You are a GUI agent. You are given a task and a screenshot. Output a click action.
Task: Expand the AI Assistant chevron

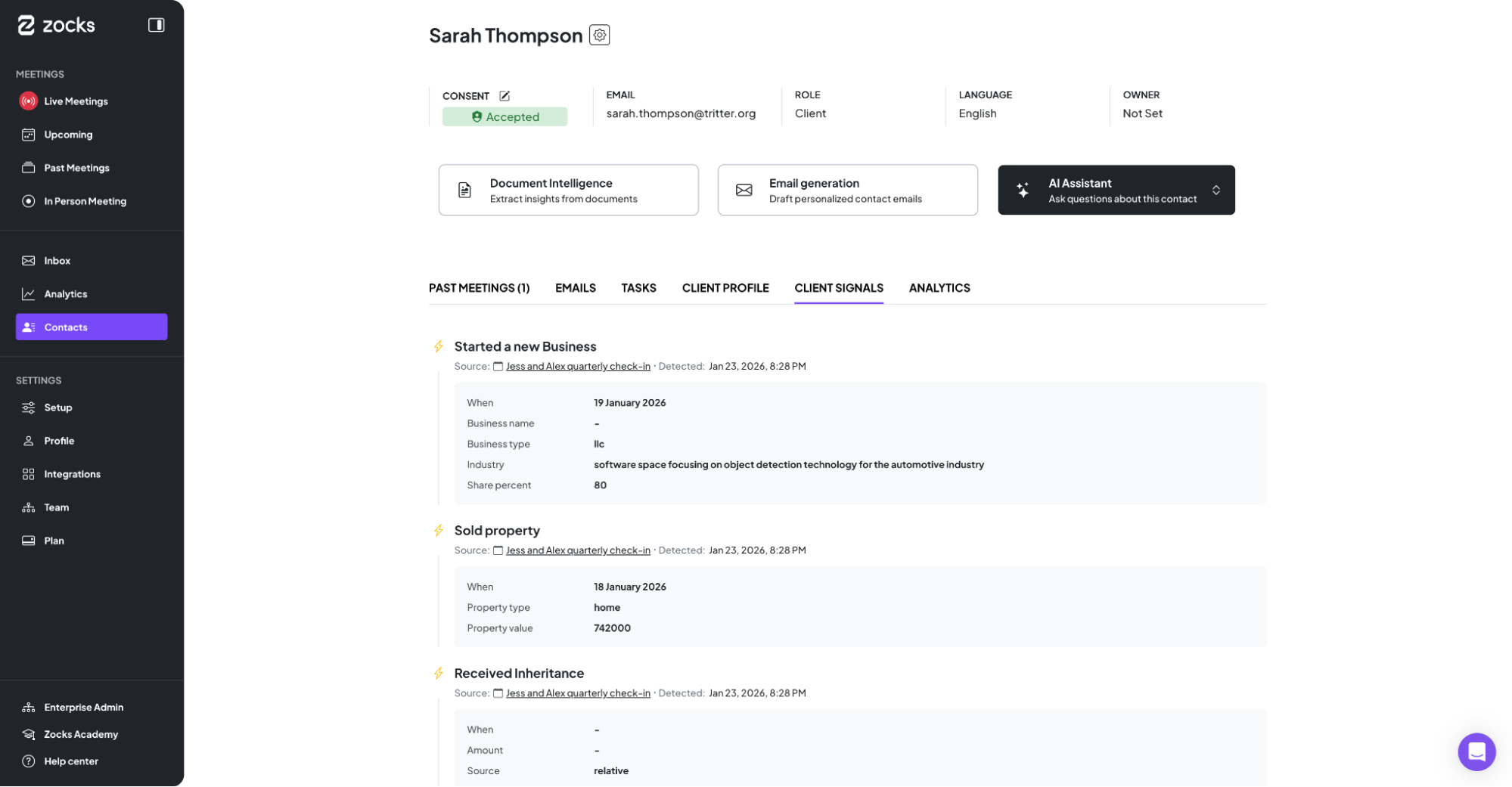pos(1215,191)
